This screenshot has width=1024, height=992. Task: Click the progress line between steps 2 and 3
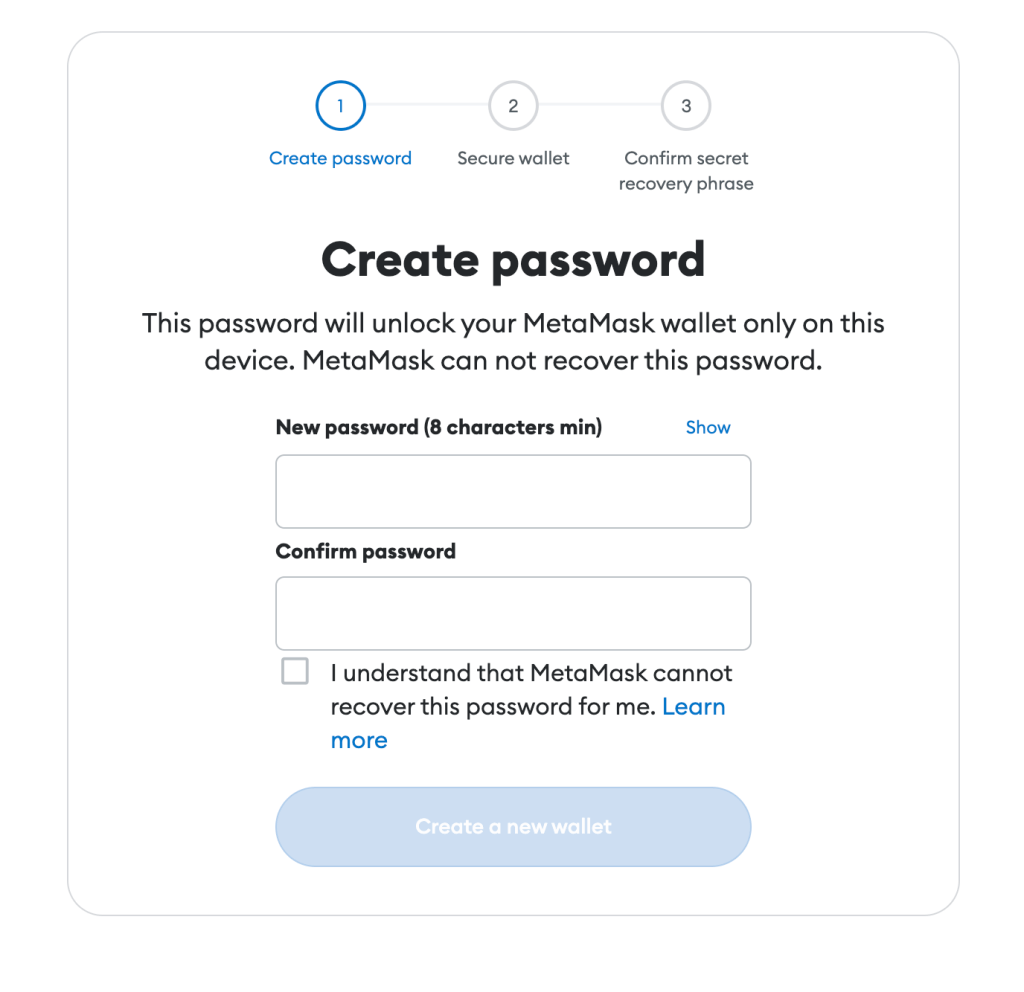[600, 105]
